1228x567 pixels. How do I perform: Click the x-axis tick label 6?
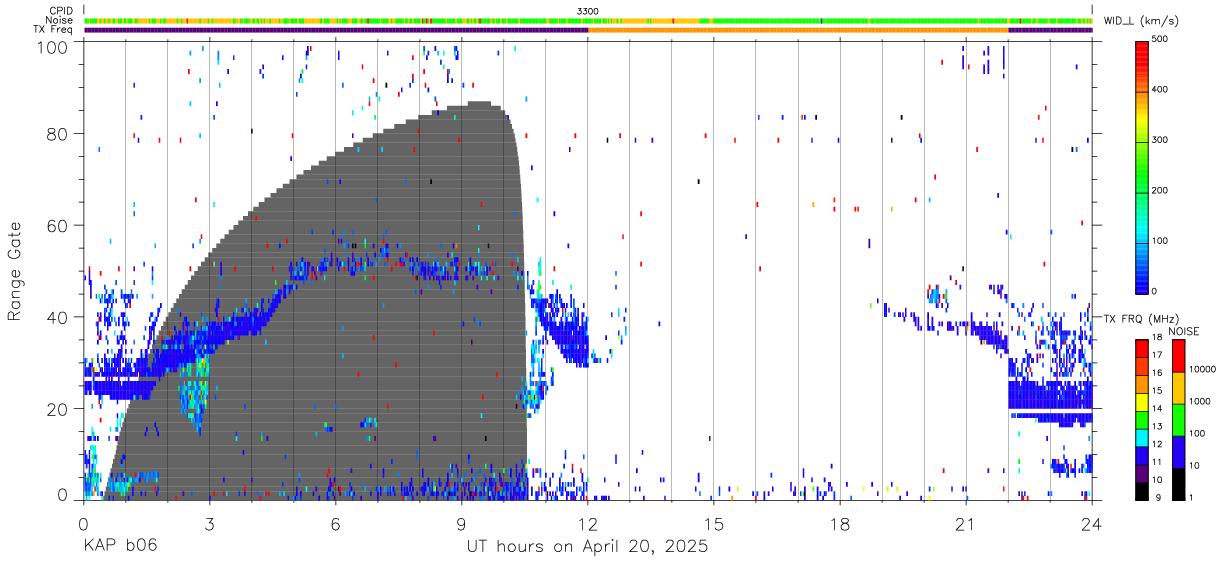click(x=335, y=524)
